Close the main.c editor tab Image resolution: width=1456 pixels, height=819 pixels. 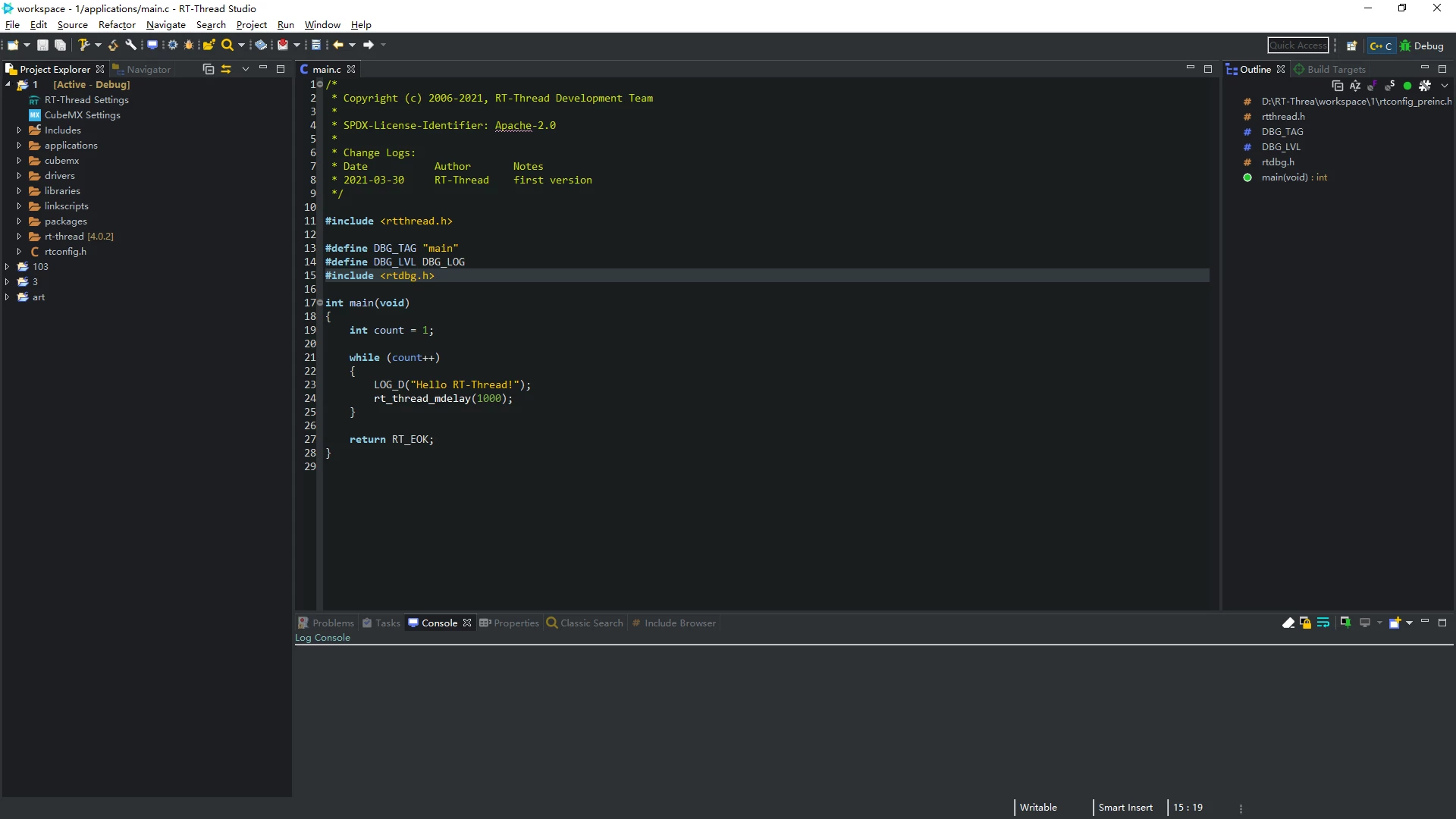click(351, 69)
